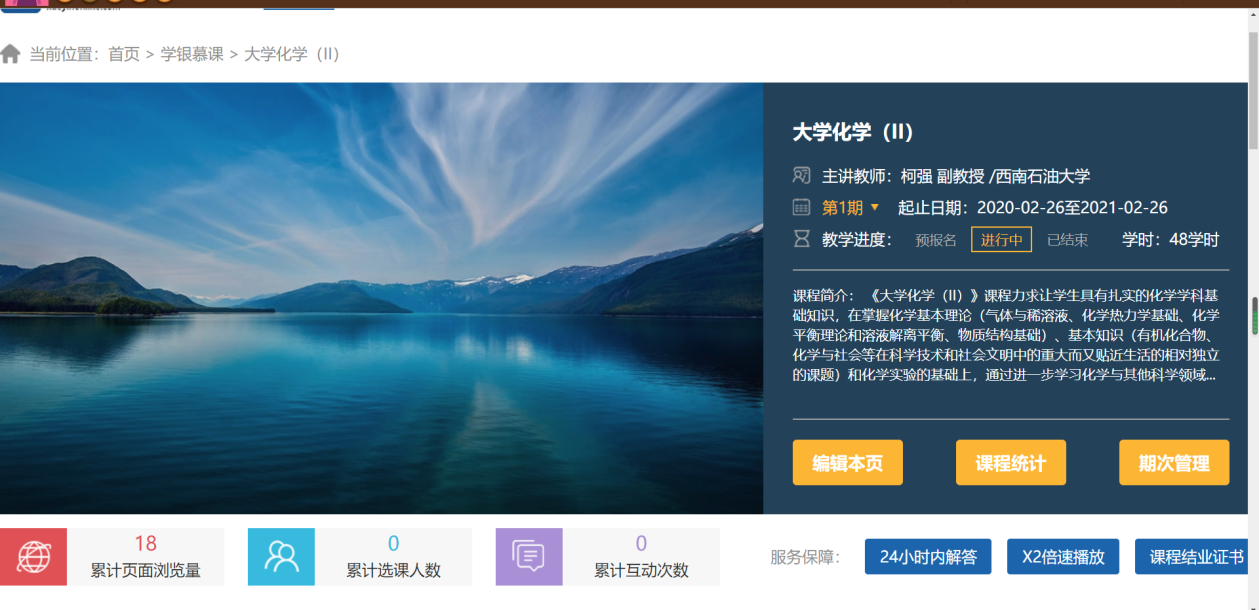The width and height of the screenshot is (1259, 610).
Task: Click the teacher icon beside 主讲教师
Action: (x=801, y=176)
